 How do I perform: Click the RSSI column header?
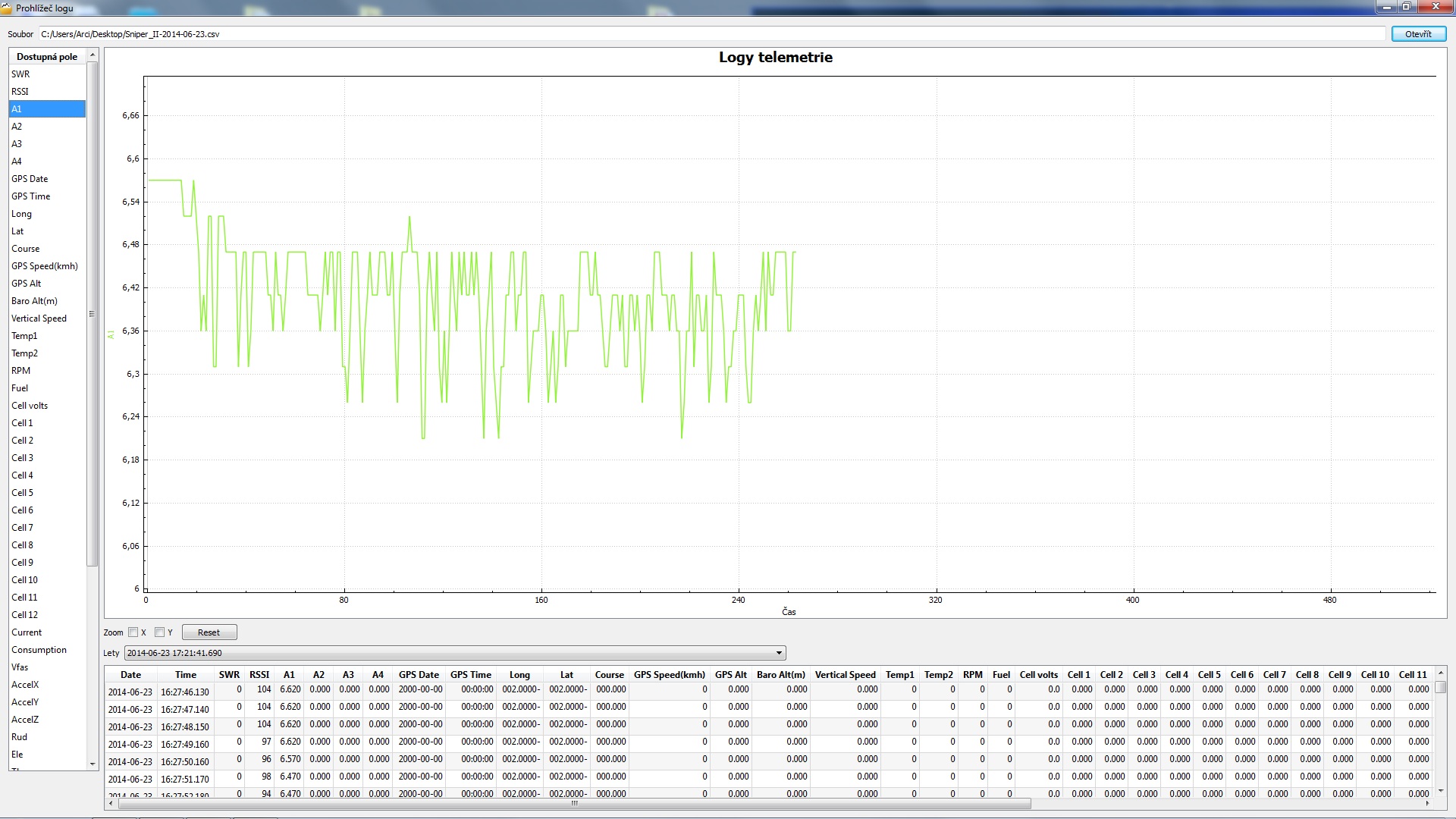coord(259,675)
